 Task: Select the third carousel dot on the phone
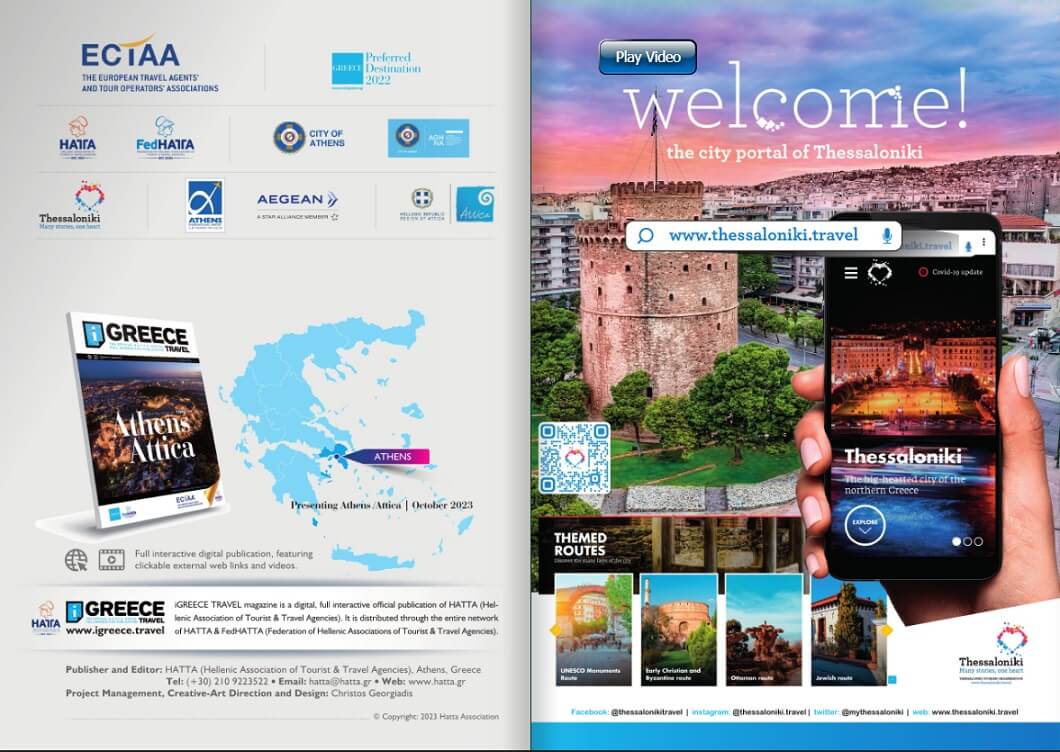click(x=978, y=541)
